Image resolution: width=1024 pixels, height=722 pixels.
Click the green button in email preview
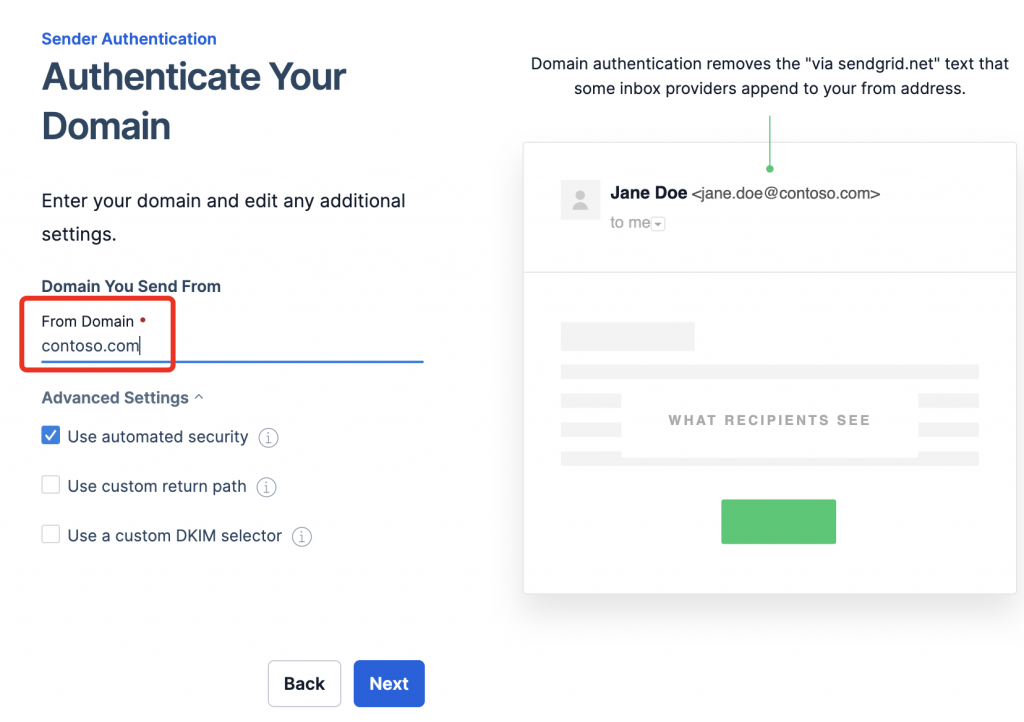[778, 521]
